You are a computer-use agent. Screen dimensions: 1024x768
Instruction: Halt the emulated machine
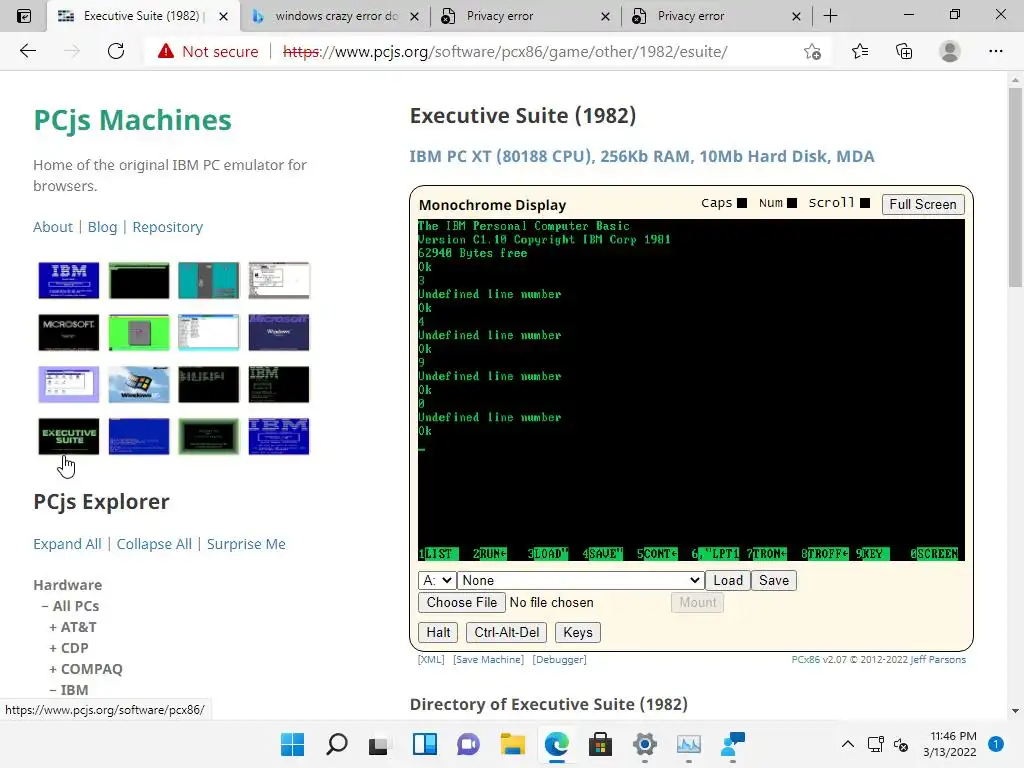point(438,632)
